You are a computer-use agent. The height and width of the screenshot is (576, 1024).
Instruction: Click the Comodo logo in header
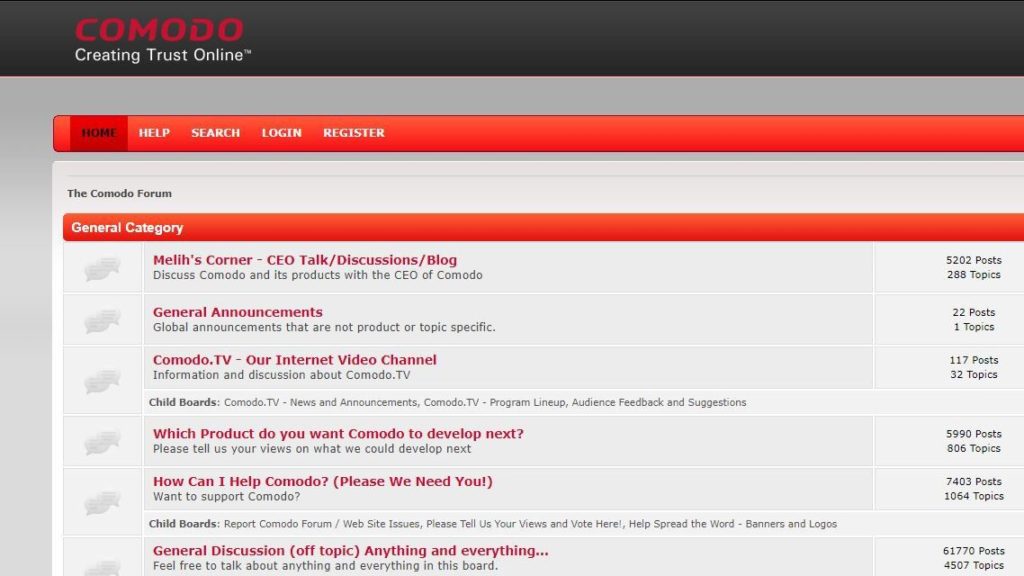(159, 30)
